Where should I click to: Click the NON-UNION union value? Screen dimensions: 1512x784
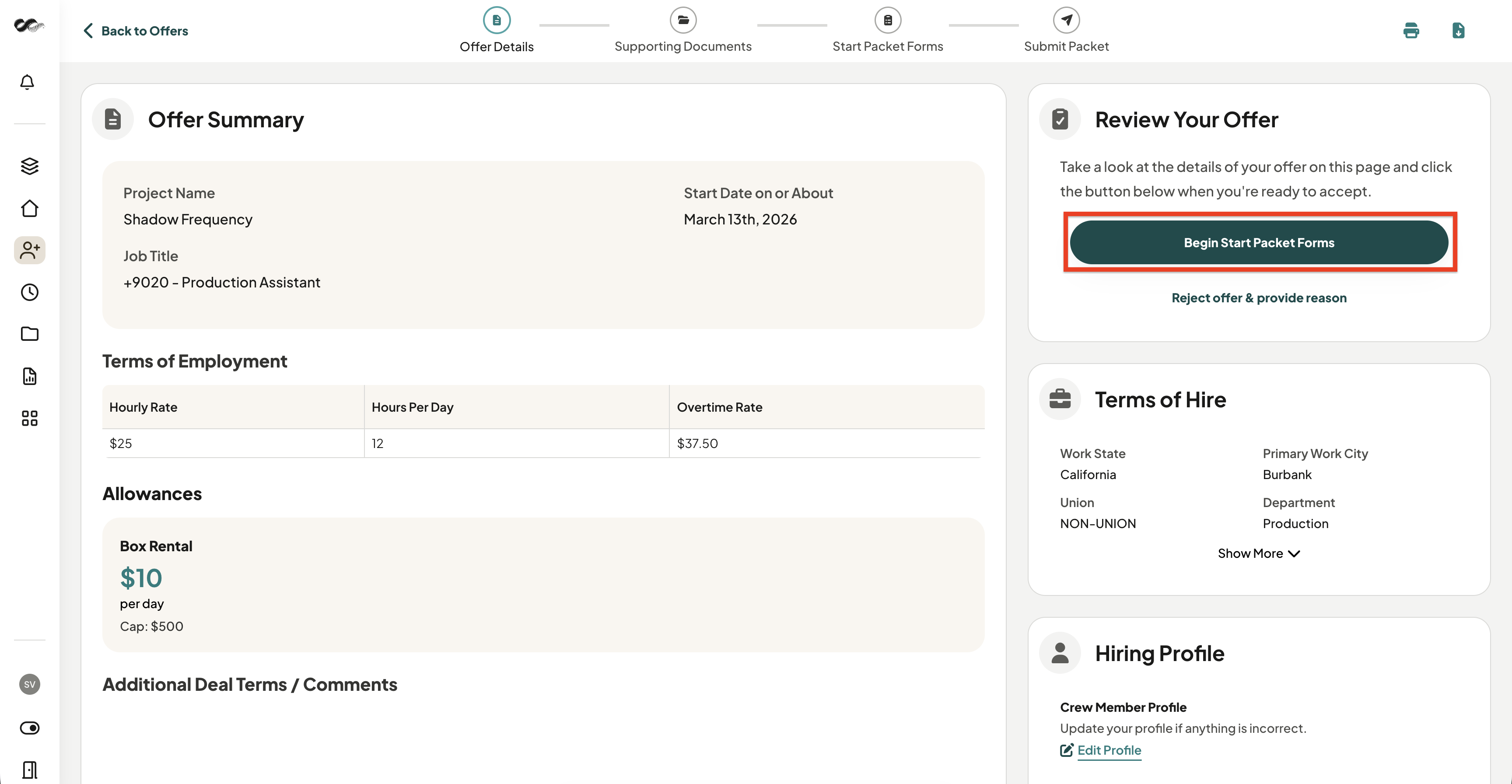click(1098, 523)
